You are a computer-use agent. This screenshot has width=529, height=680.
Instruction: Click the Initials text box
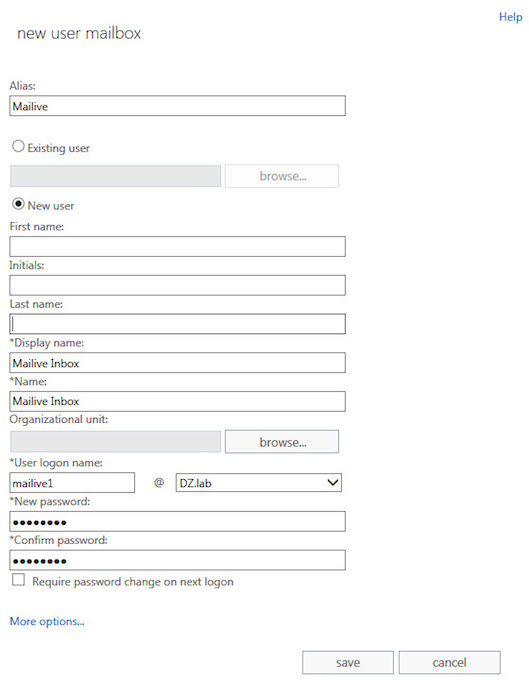pyautogui.click(x=177, y=285)
